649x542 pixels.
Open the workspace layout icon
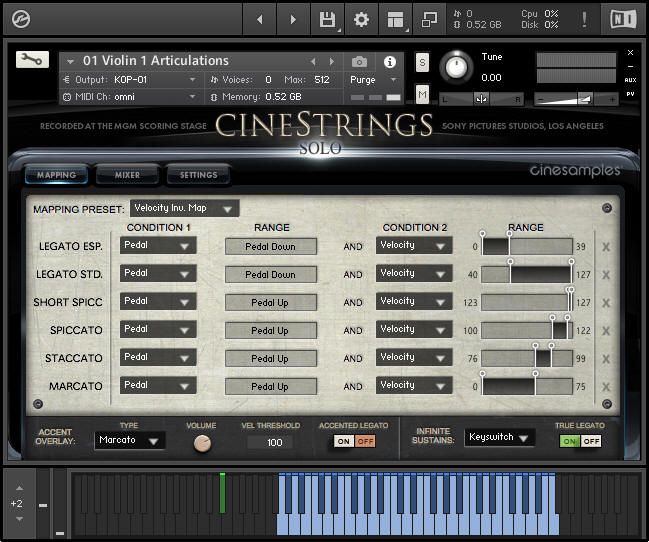pos(395,19)
